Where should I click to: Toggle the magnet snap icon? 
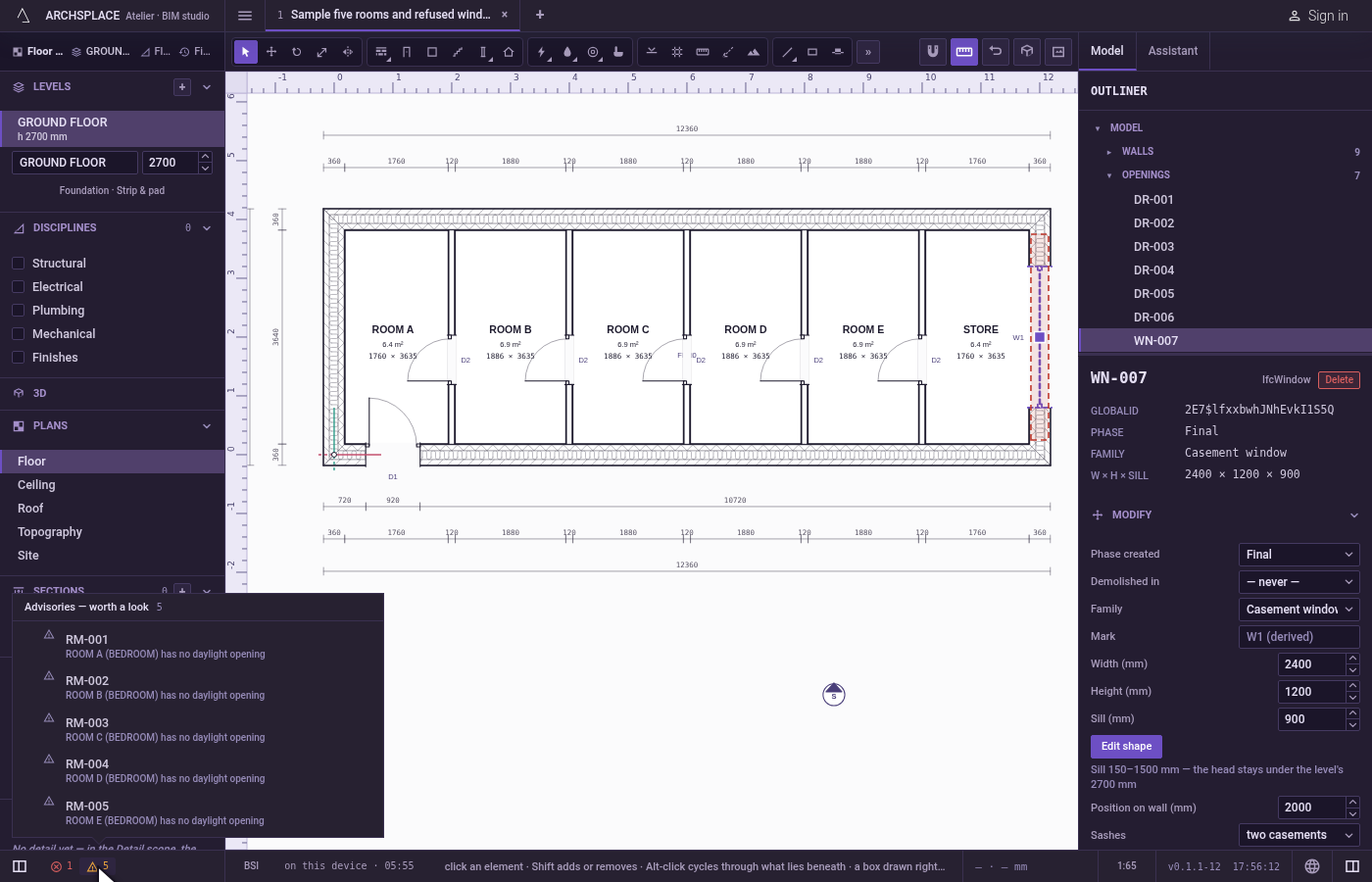pos(933,51)
